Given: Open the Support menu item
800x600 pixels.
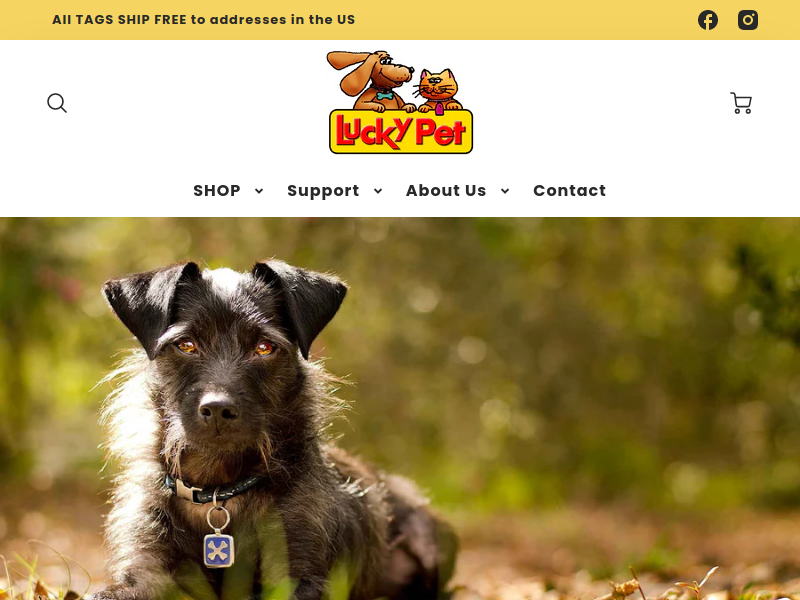Looking at the screenshot, I should (x=323, y=190).
